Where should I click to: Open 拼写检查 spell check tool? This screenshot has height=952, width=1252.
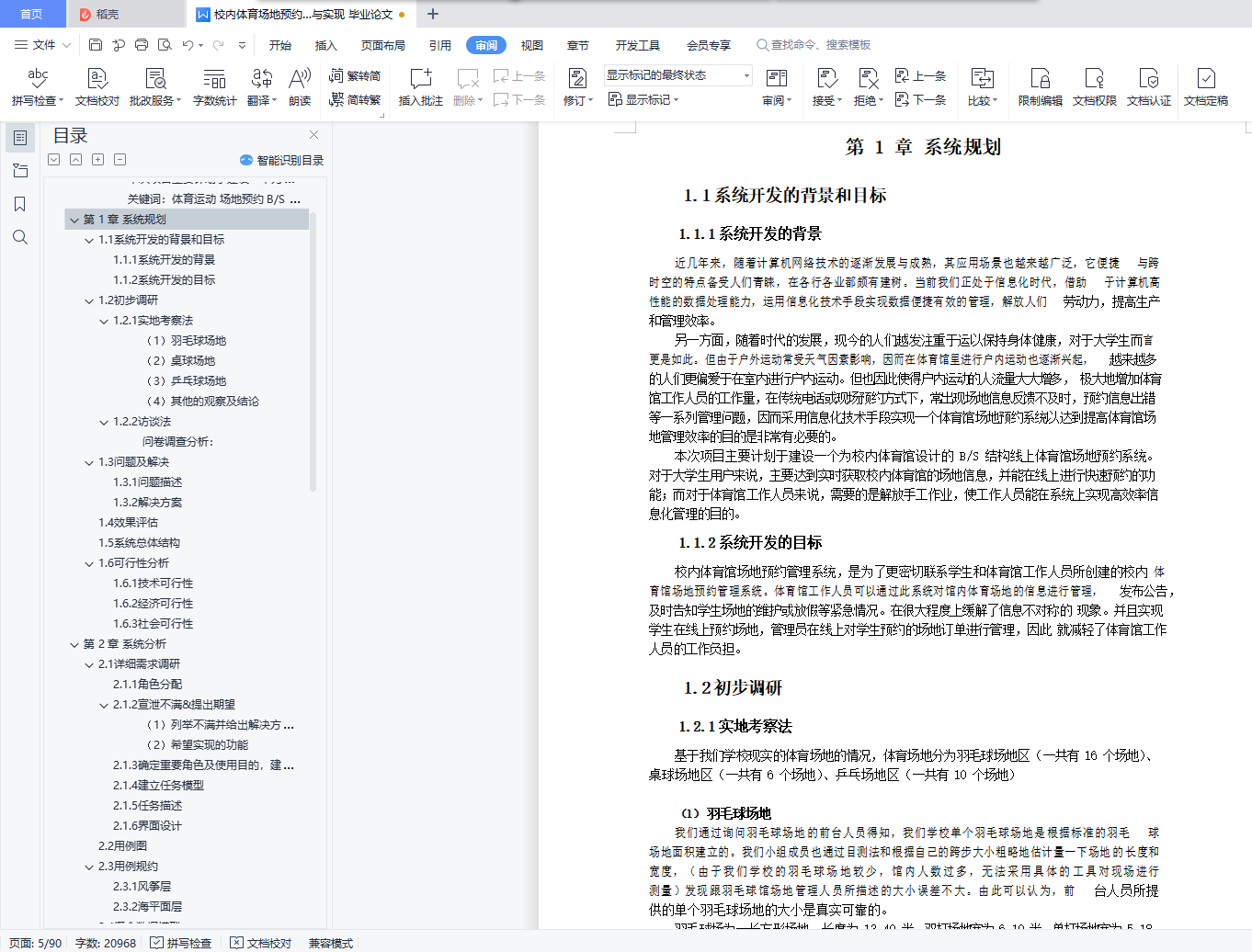click(x=38, y=86)
